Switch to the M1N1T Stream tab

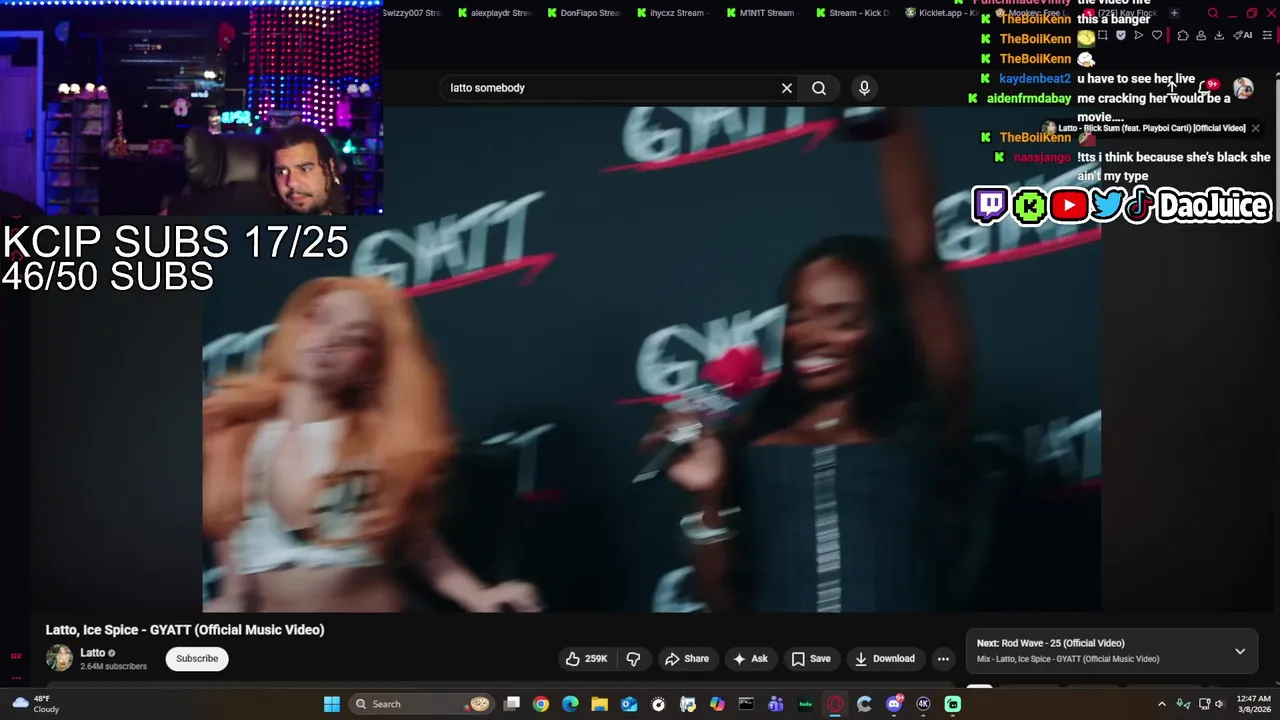click(761, 13)
